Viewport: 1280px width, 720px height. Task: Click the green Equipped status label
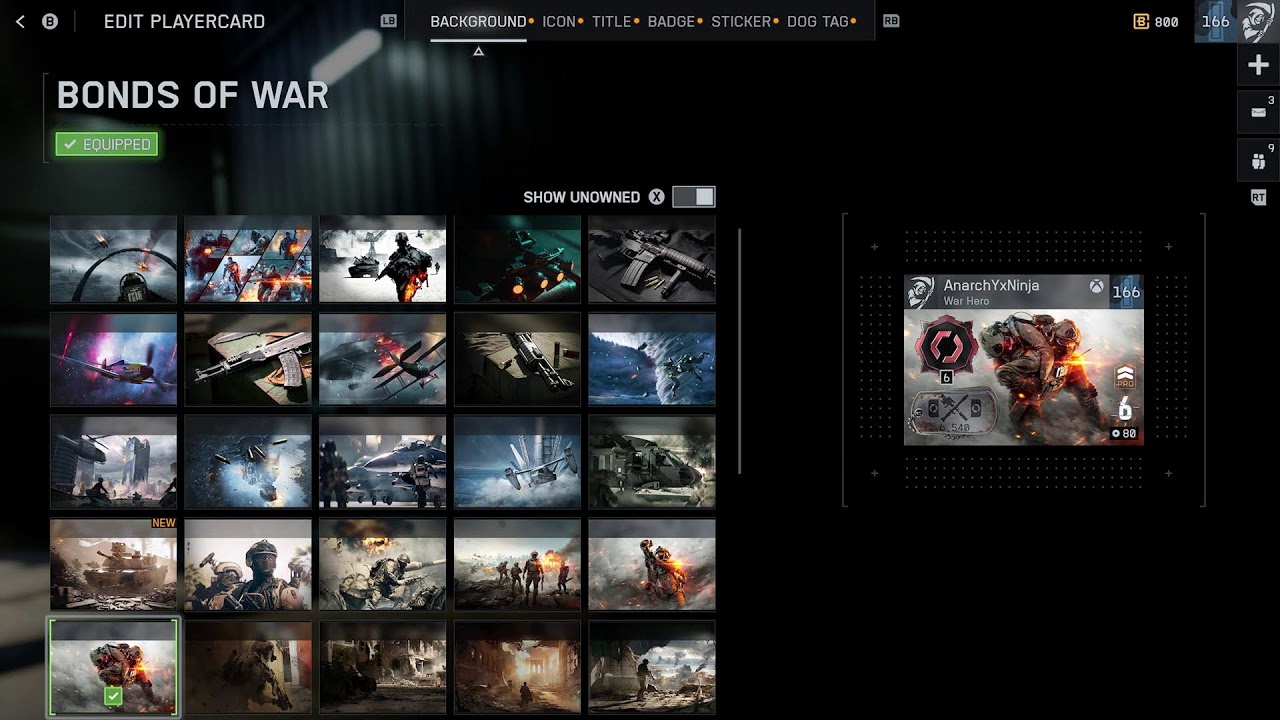tap(107, 145)
